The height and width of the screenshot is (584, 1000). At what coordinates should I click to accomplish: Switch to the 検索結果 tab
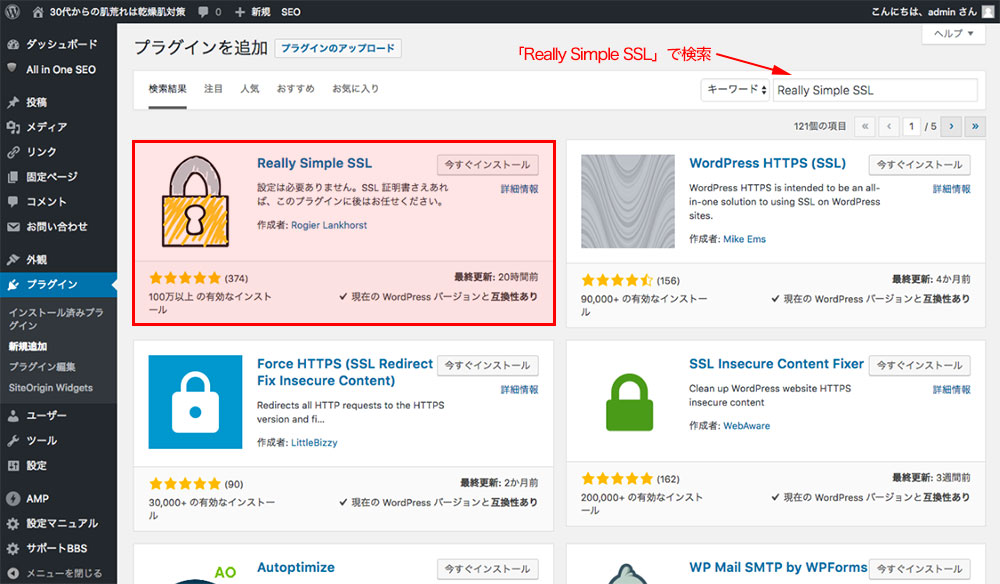click(168, 89)
